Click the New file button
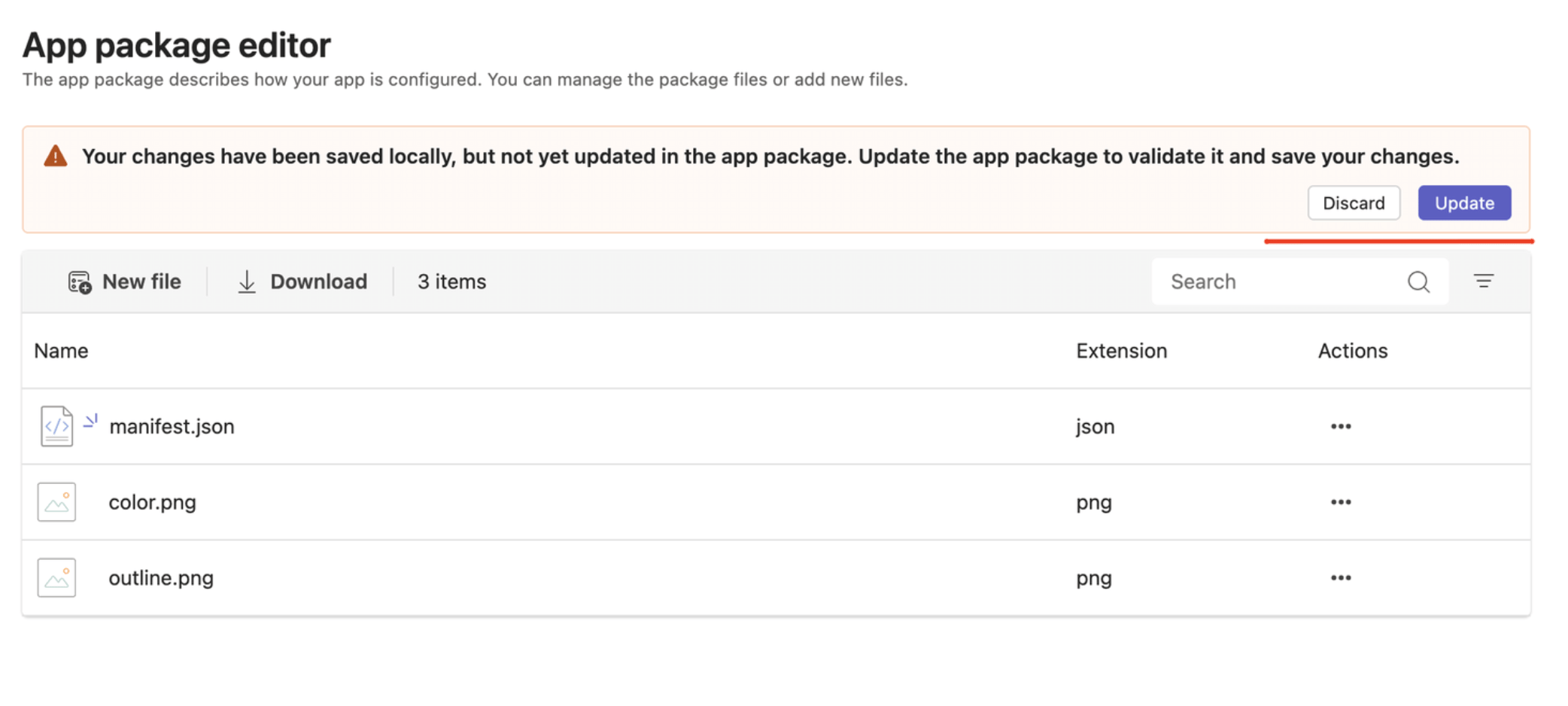The height and width of the screenshot is (706, 1568). (x=124, y=281)
